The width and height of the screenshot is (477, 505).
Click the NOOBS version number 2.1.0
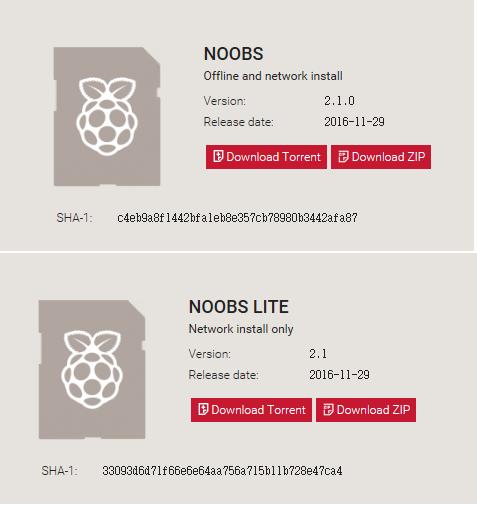(339, 101)
